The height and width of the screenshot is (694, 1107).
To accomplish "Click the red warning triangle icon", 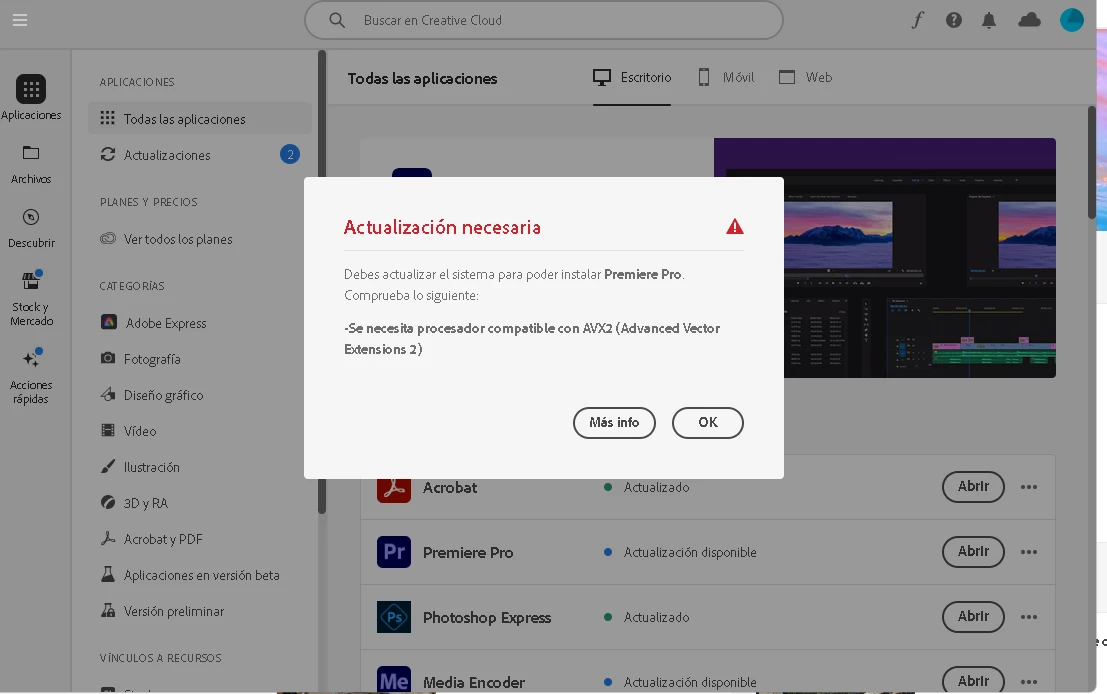I will click(735, 227).
